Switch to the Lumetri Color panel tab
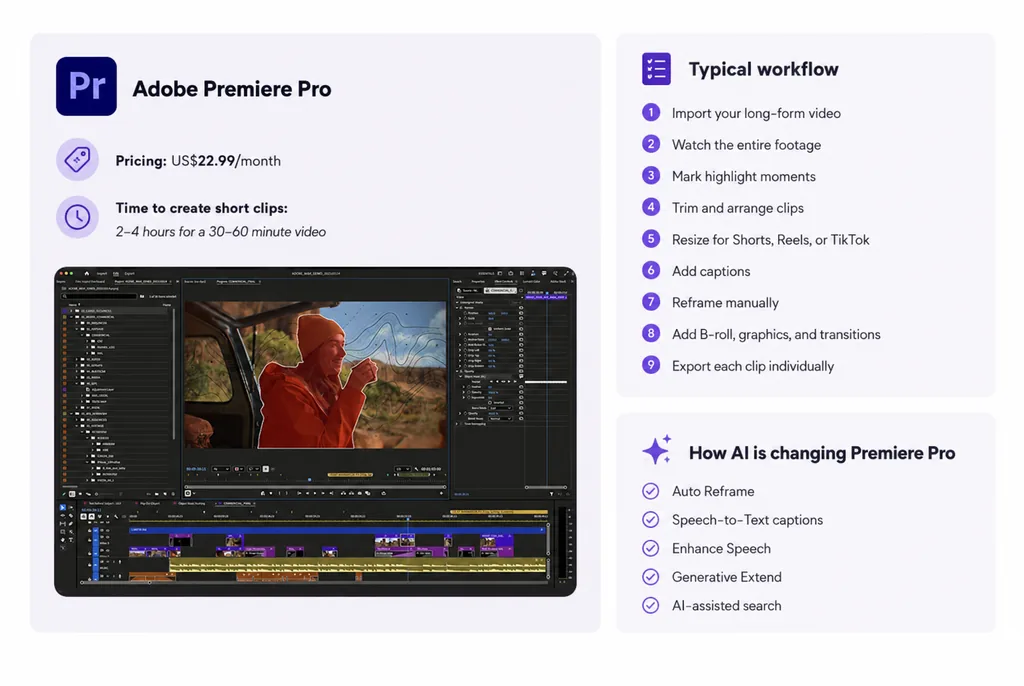Screen dimensions: 1024x686 tap(532, 282)
